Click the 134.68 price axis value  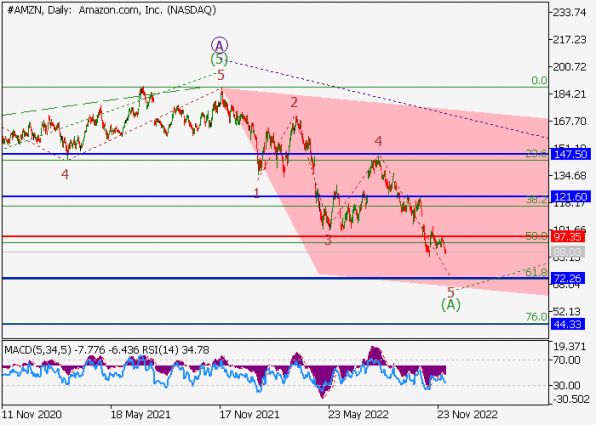pyautogui.click(x=569, y=176)
